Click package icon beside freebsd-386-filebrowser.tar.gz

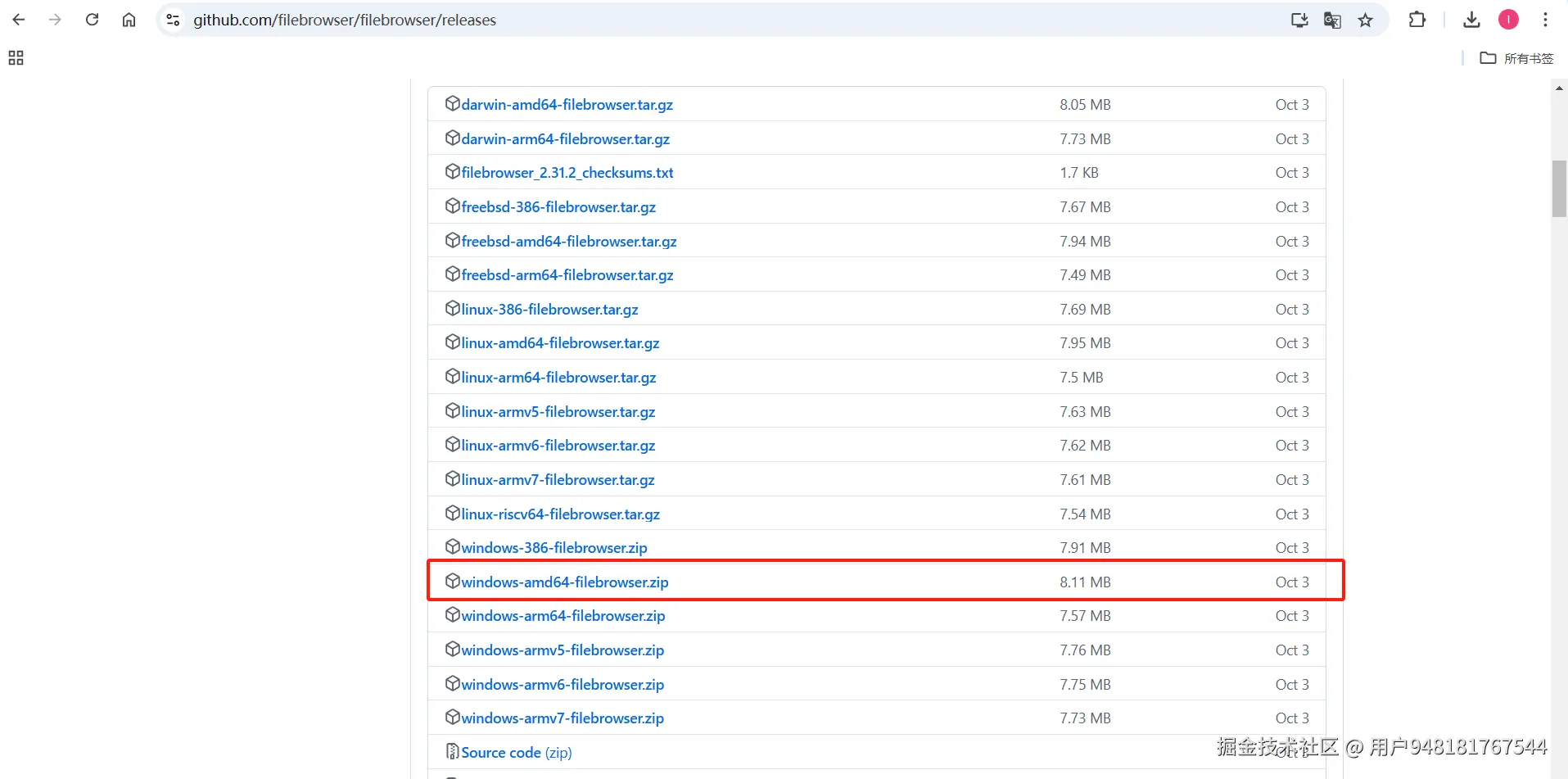tap(452, 206)
